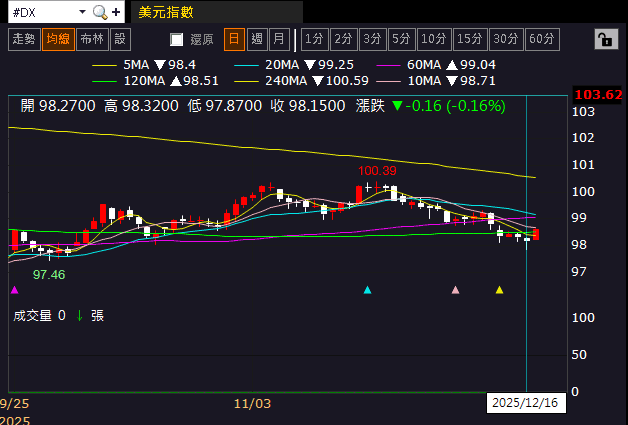Click the 5MA legend entry
Screen dimensions: 628x425
144,65
